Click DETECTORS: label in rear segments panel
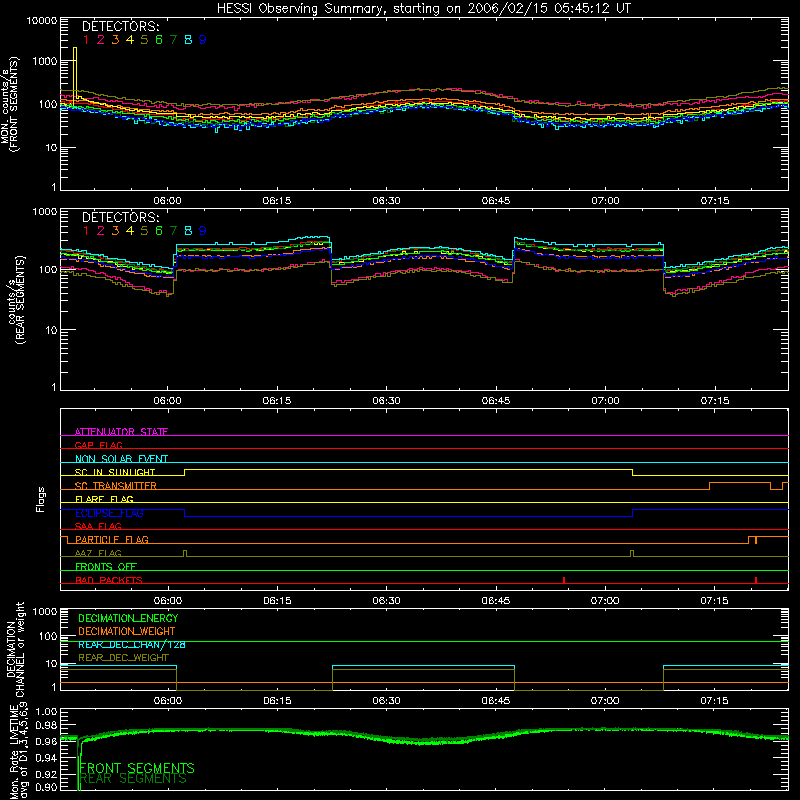This screenshot has height=800, width=800. pyautogui.click(x=120, y=217)
